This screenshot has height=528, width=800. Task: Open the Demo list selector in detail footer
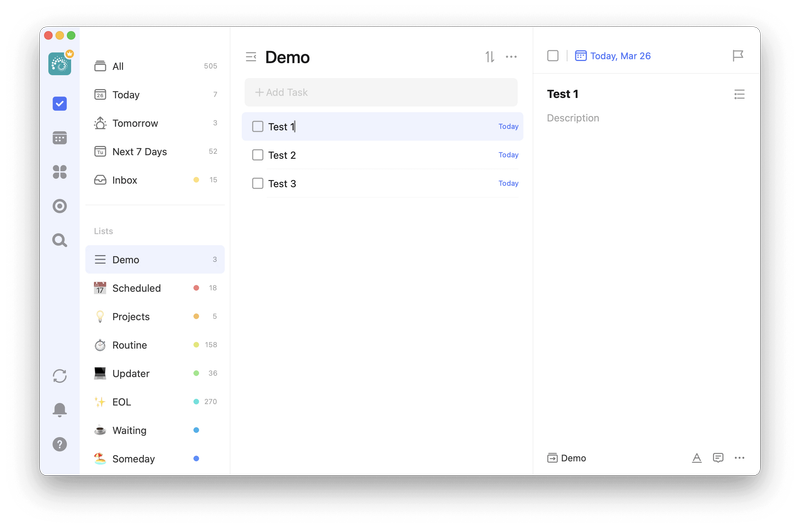[567, 458]
